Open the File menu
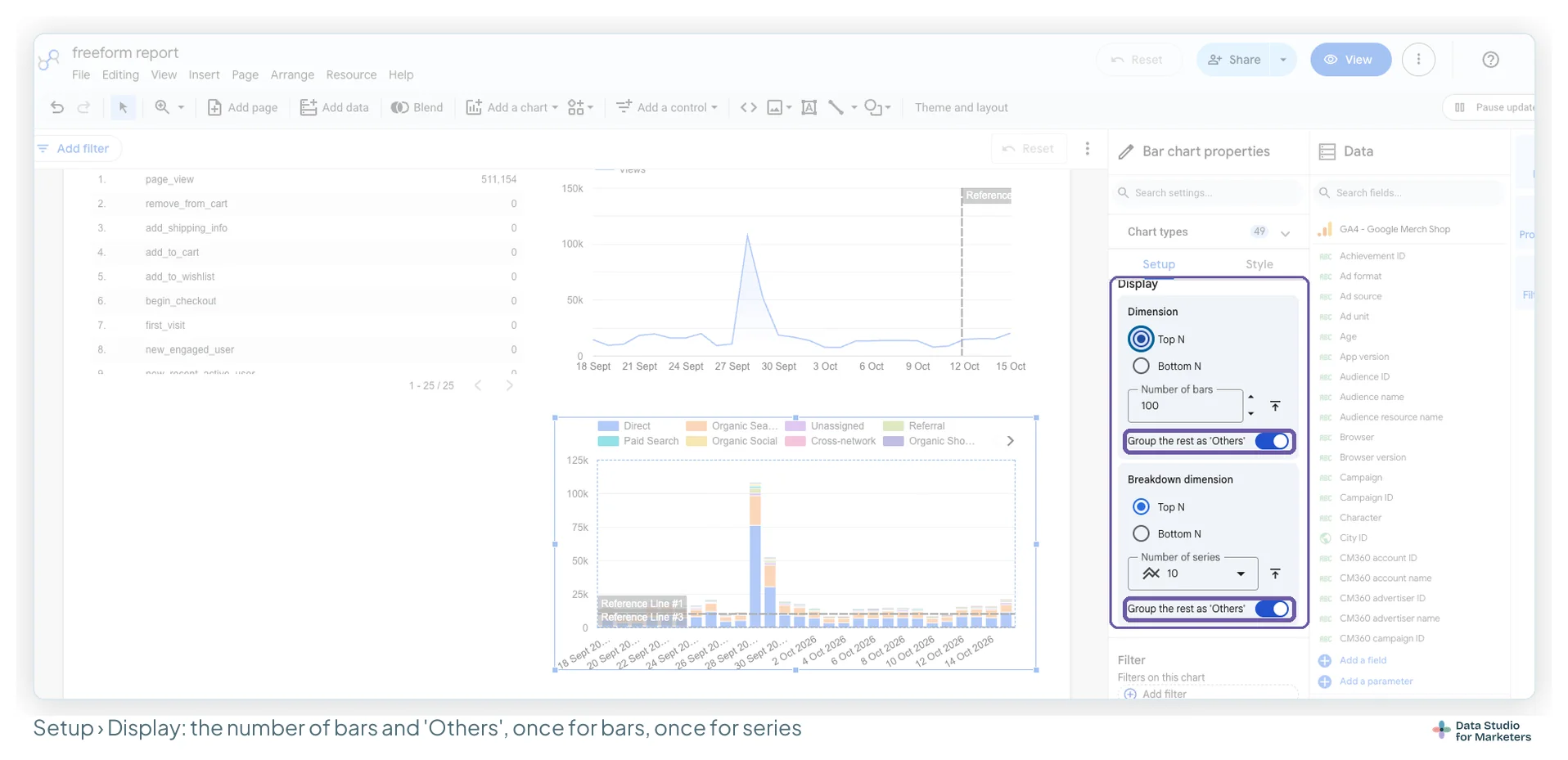1568x760 pixels. pyautogui.click(x=81, y=74)
